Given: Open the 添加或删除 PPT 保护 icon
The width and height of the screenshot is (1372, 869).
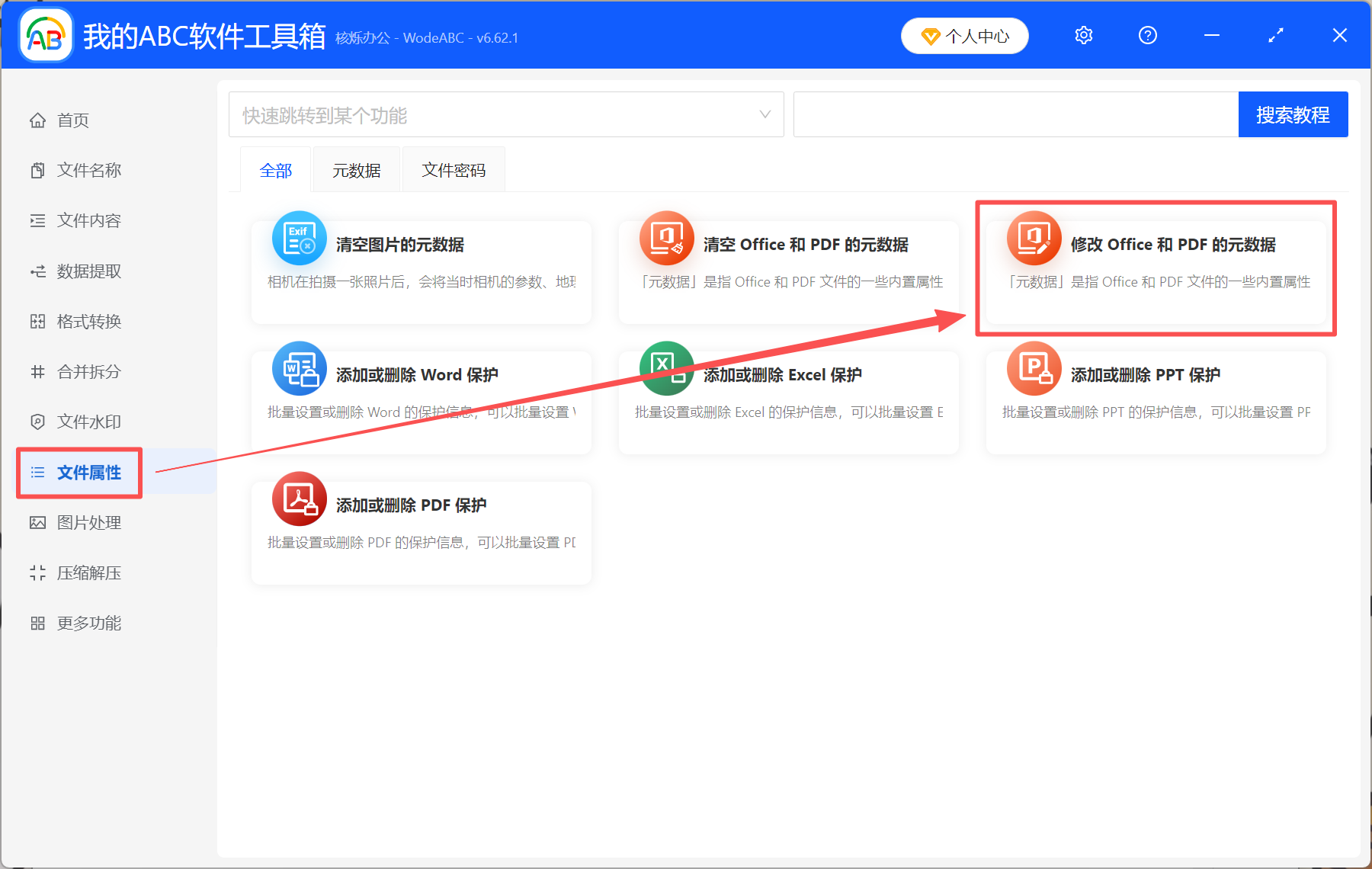Looking at the screenshot, I should [x=1034, y=369].
